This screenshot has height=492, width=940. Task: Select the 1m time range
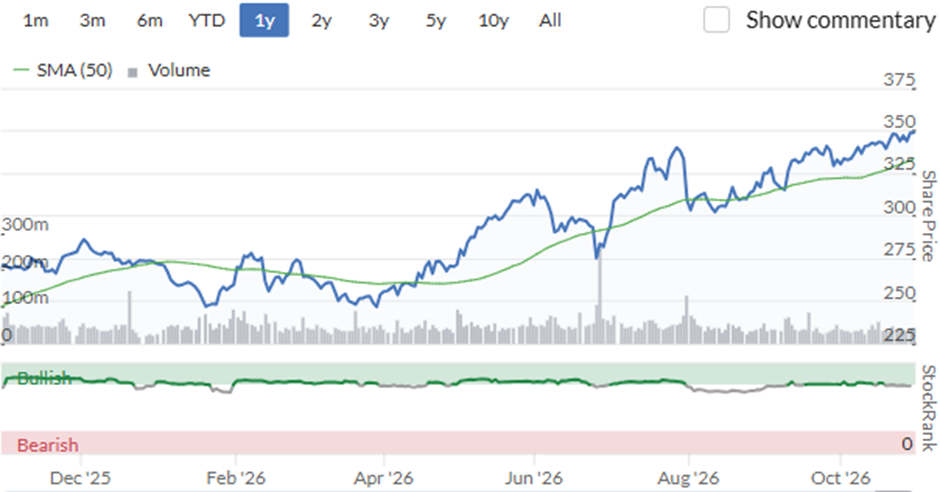pyautogui.click(x=35, y=20)
